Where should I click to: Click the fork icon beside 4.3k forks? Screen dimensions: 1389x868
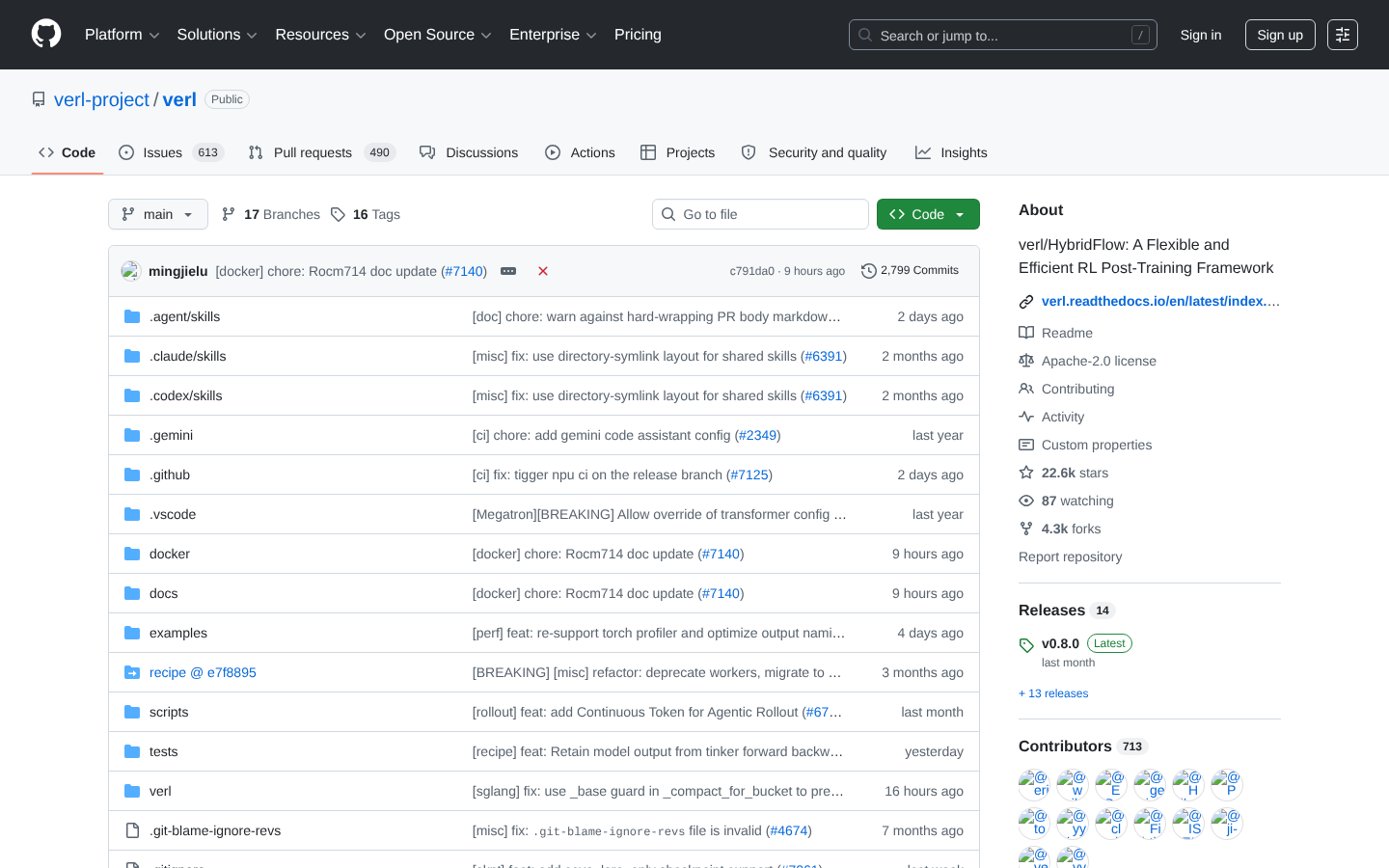coord(1026,529)
